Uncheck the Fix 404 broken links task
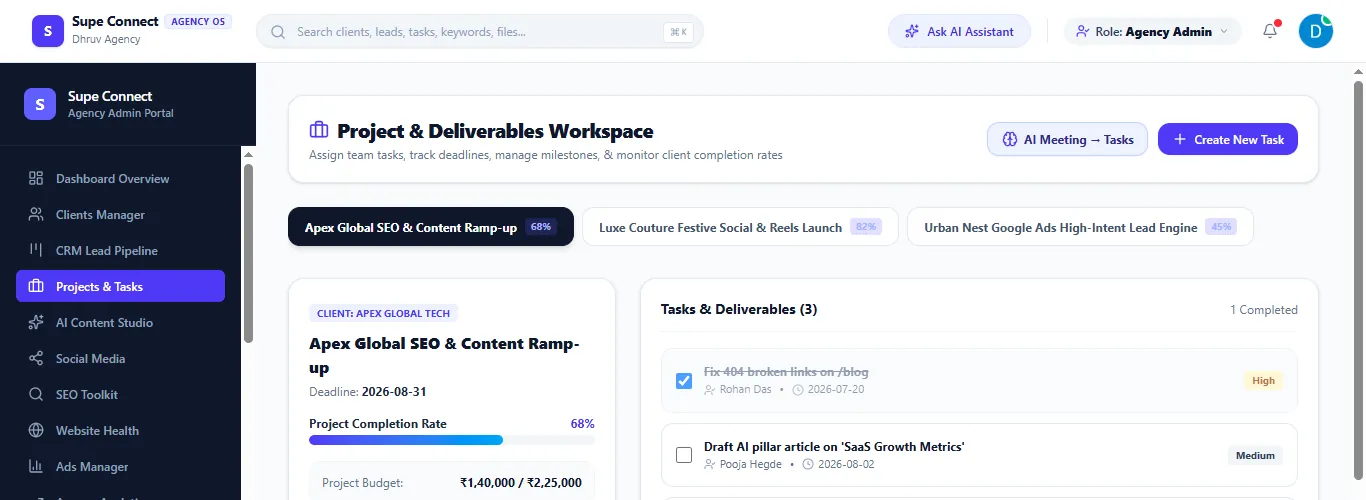The height and width of the screenshot is (500, 1366). pos(684,381)
